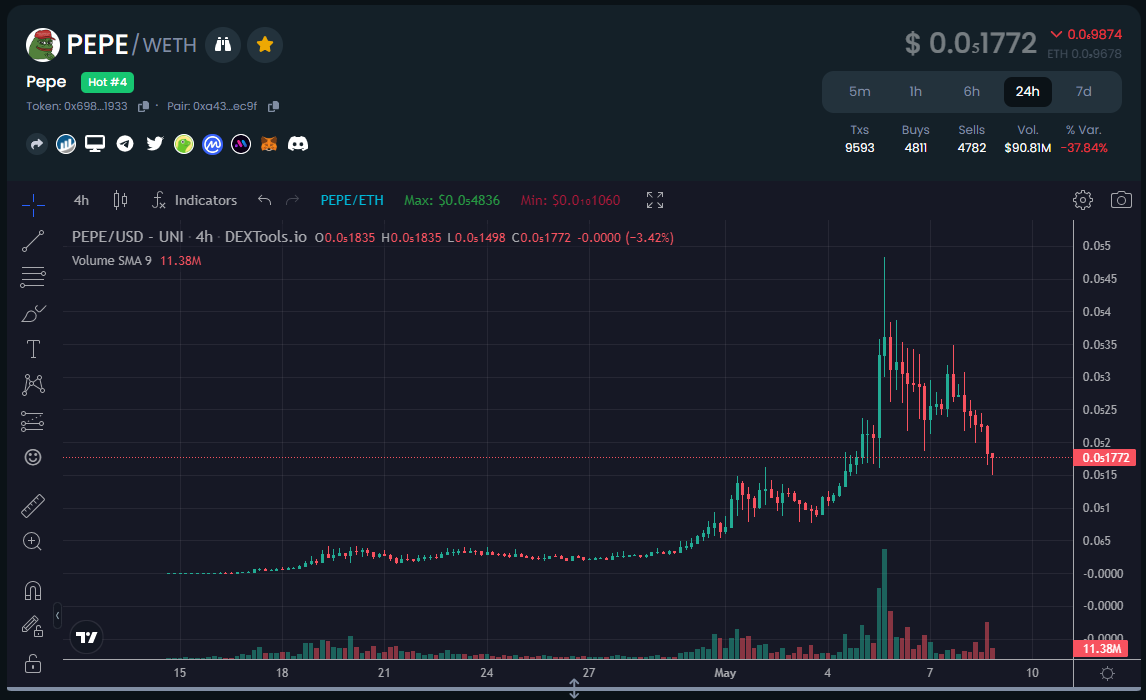Open price scale settings gear at corner
This screenshot has width=1146, height=700.
pos(1107,674)
